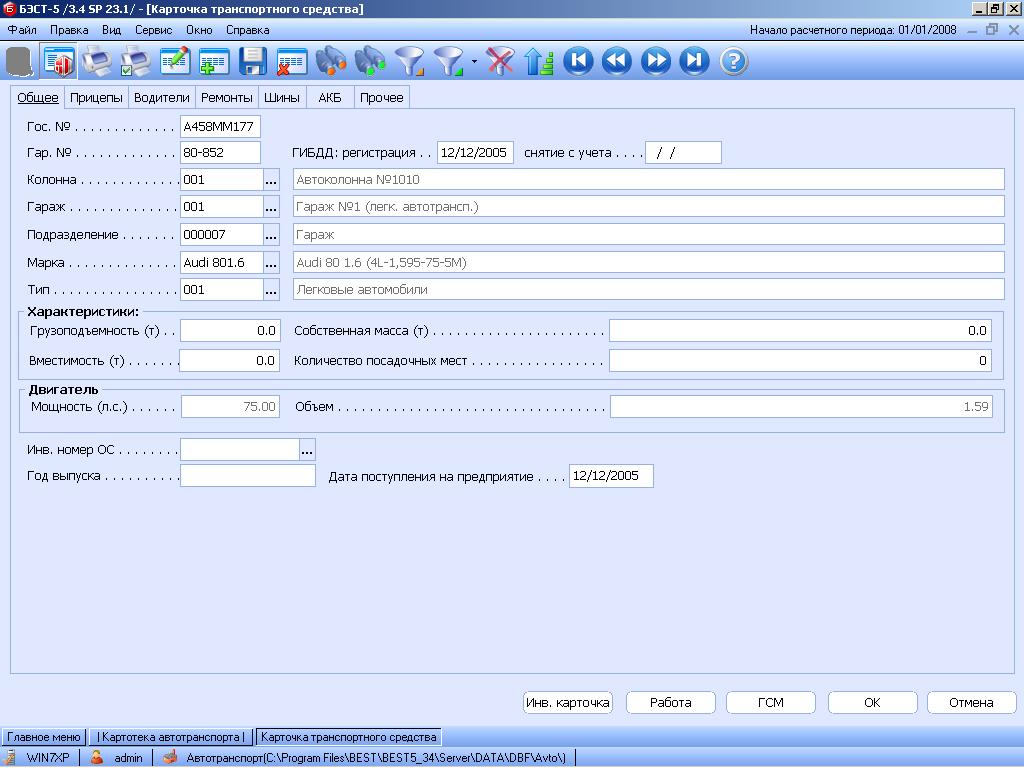Switch to Картотека автотранспорта window tab
This screenshot has height=768, width=1024.
(171, 737)
